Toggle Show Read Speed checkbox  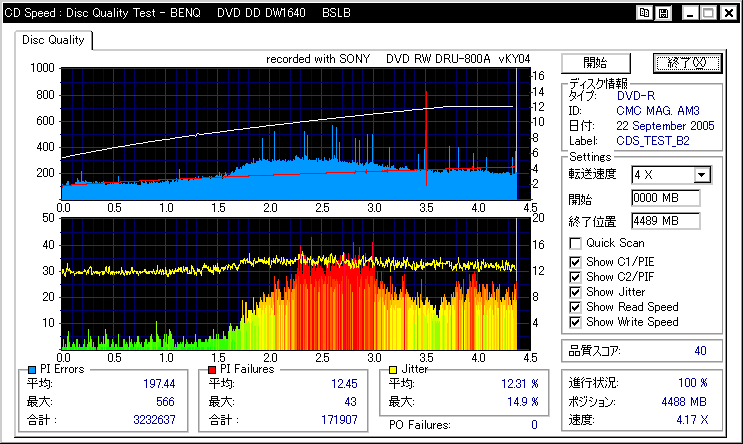pyautogui.click(x=575, y=307)
